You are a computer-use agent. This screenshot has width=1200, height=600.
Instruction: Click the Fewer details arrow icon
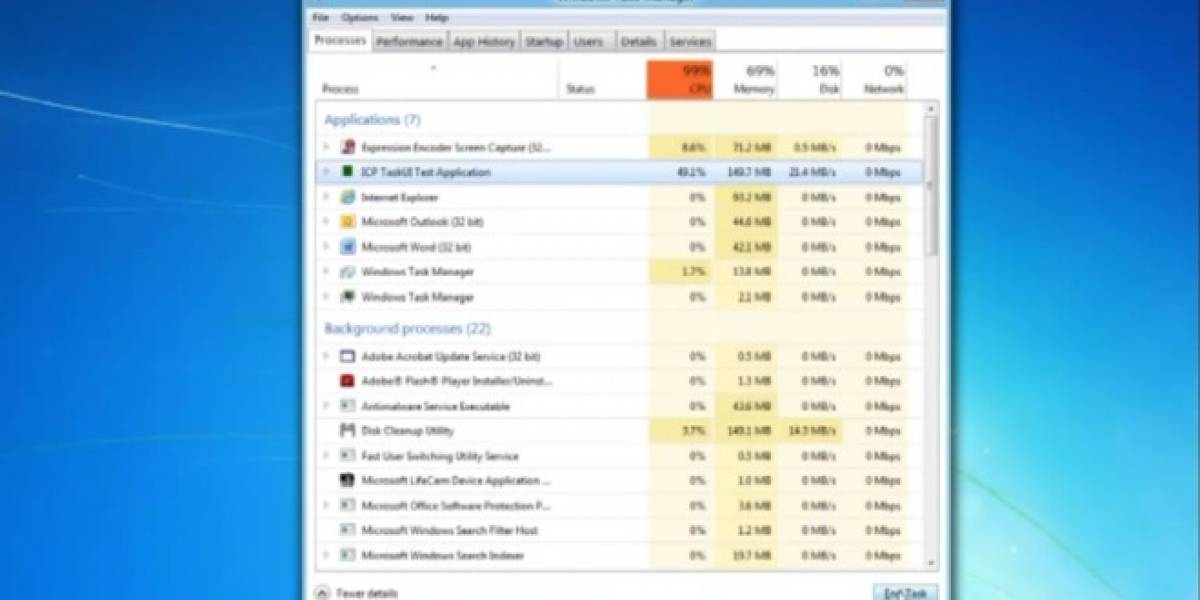321,592
